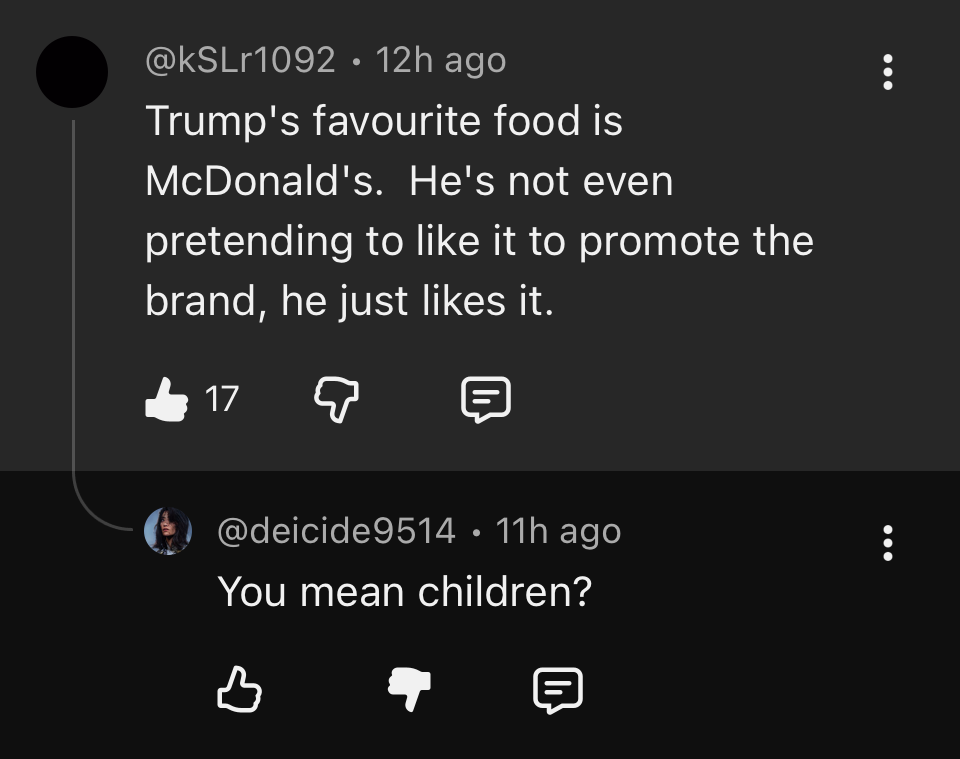Image resolution: width=960 pixels, height=759 pixels.
Task: Click the "12h ago" timestamp
Action: (441, 61)
